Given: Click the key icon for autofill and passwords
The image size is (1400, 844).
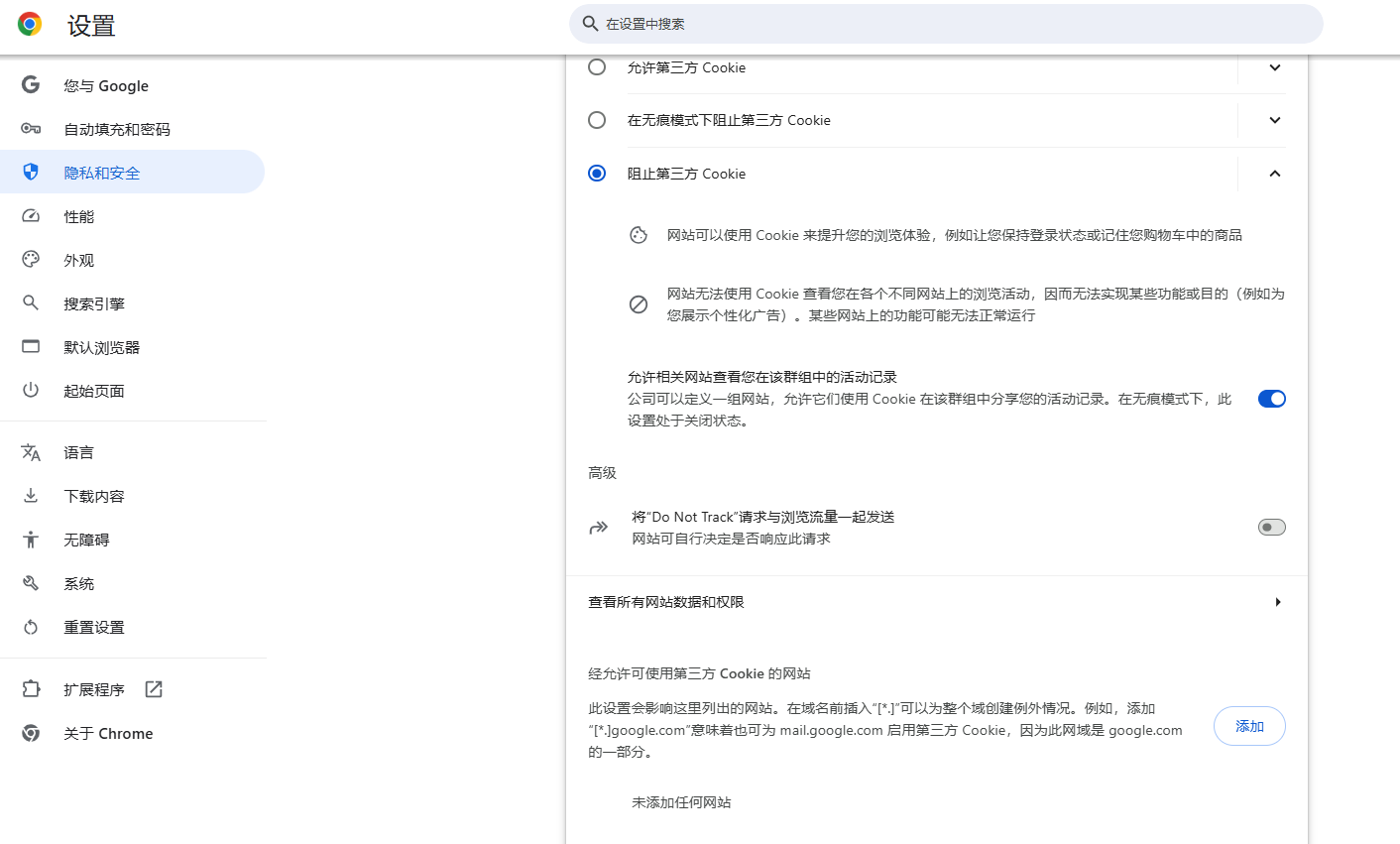Looking at the screenshot, I should pyautogui.click(x=31, y=129).
